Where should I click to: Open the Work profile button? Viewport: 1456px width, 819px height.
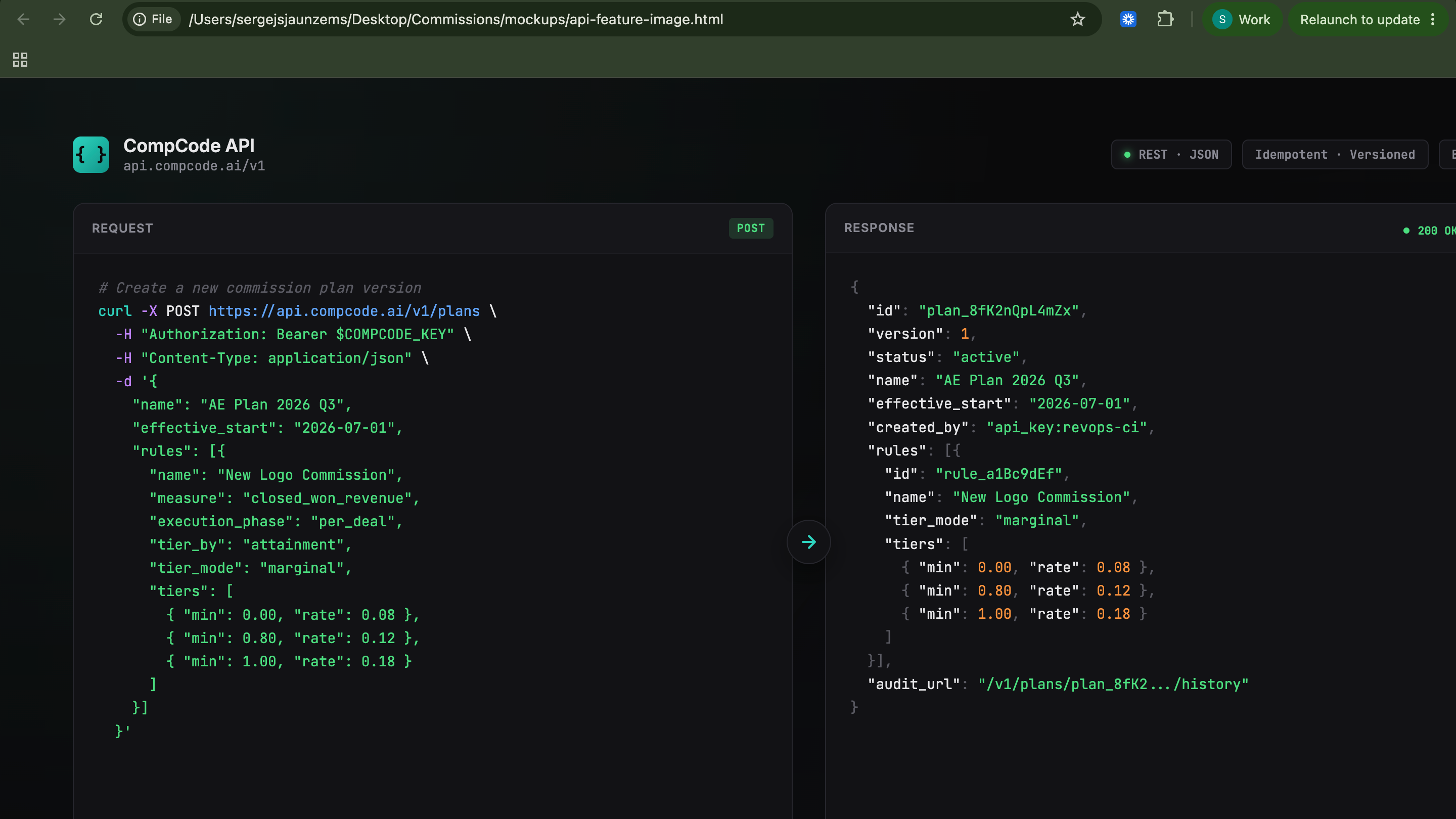(1242, 19)
